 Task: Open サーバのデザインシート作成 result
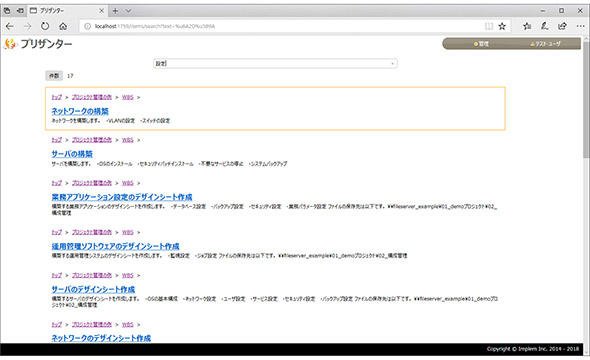coord(93,289)
